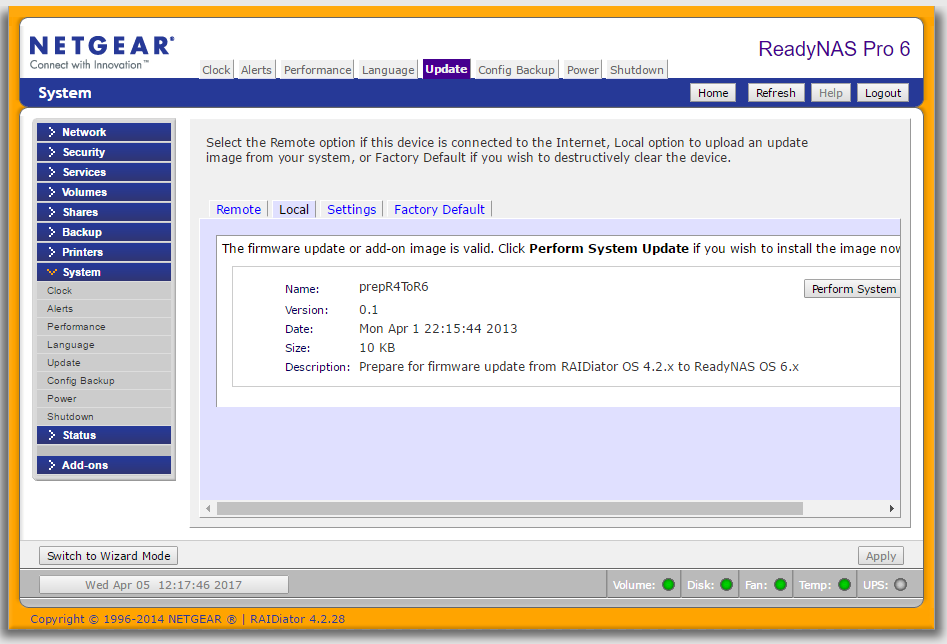
Task: Open Clock in System sidebar list
Action: pyautogui.click(x=104, y=291)
